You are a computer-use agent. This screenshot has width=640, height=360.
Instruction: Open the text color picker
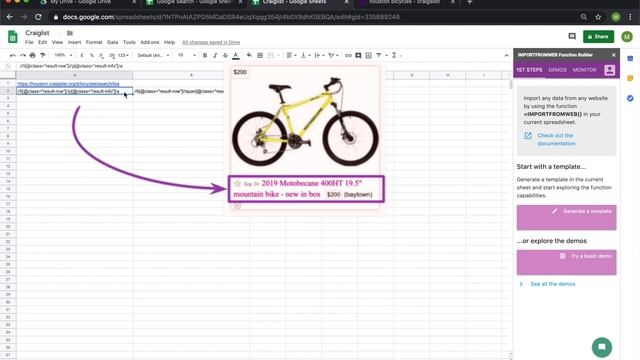(236, 55)
